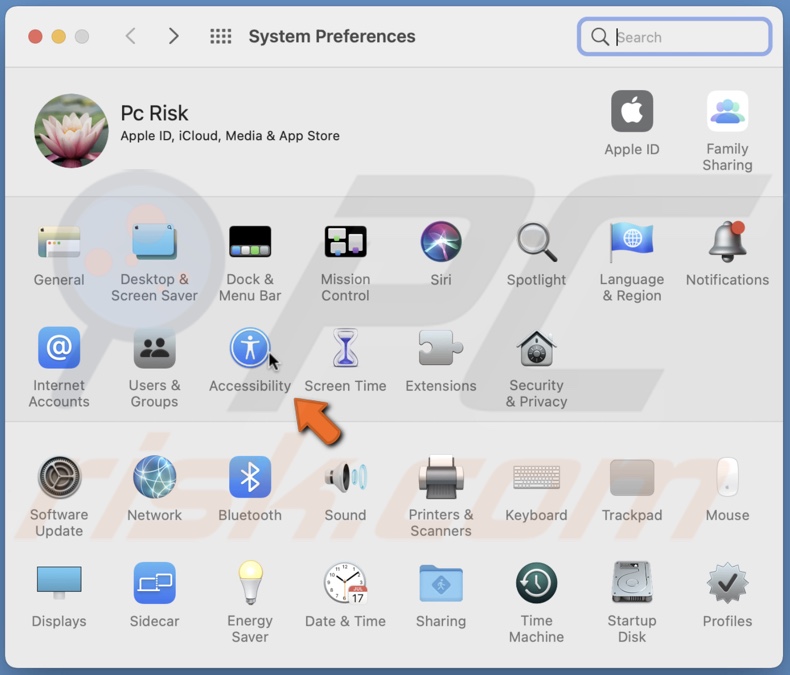
Task: Open Energy Saver settings
Action: tap(249, 584)
